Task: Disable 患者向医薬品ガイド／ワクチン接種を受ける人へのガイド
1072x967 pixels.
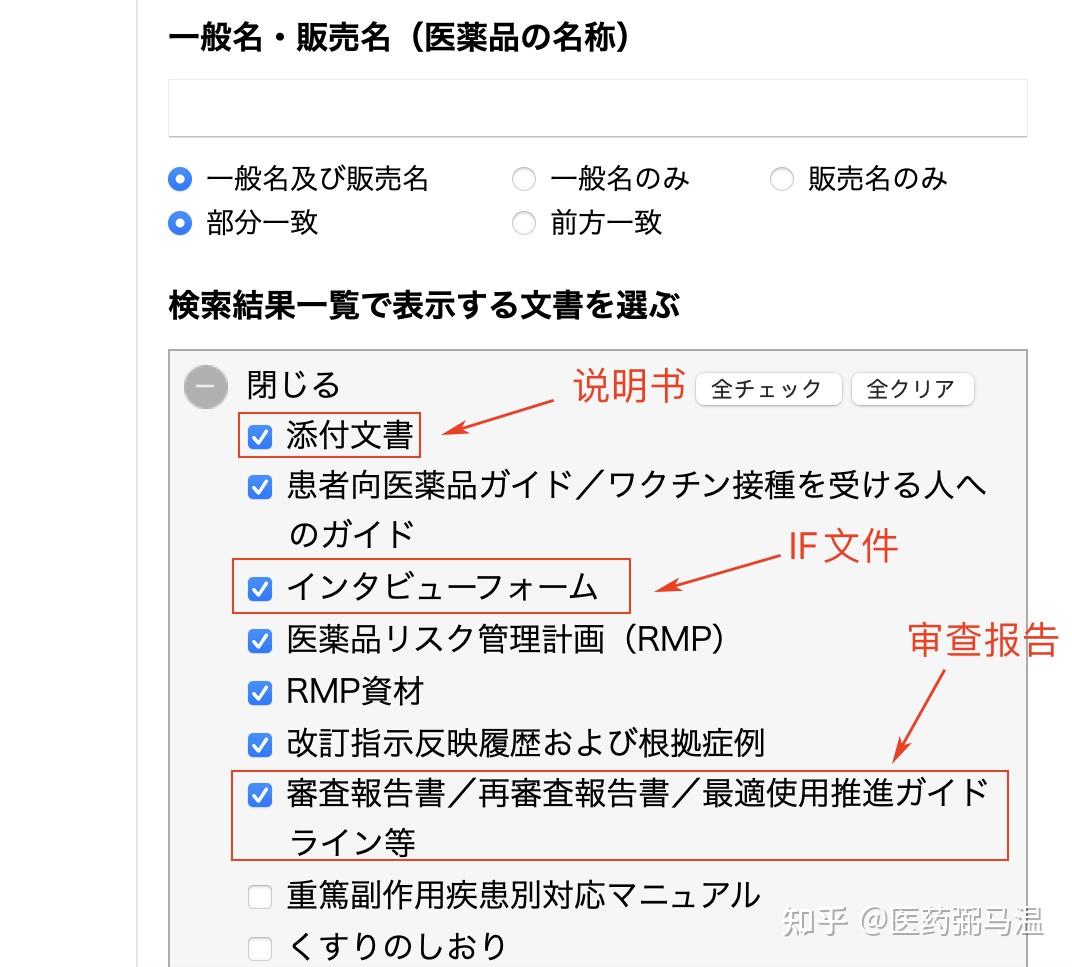Action: click(x=259, y=487)
